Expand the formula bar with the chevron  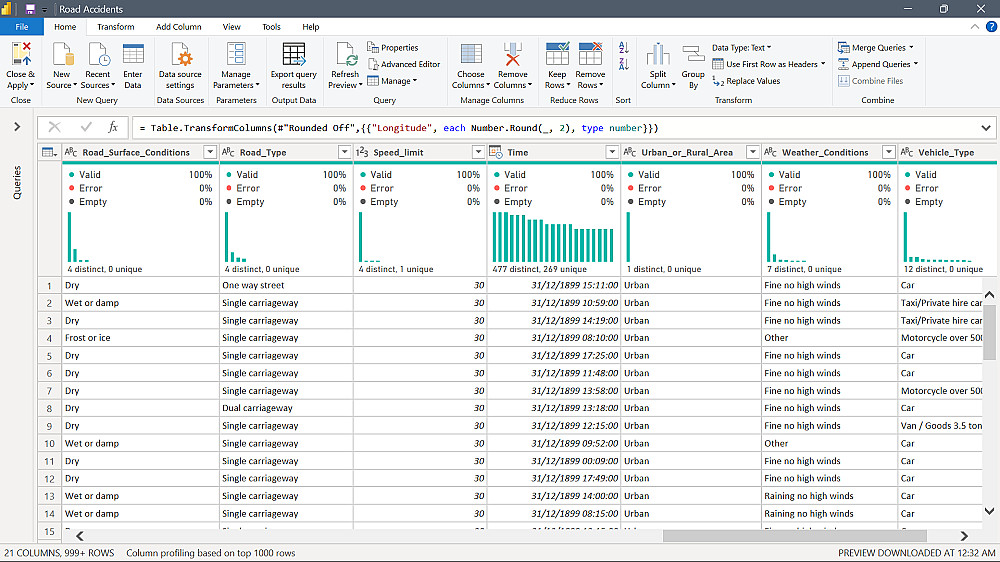tap(986, 128)
